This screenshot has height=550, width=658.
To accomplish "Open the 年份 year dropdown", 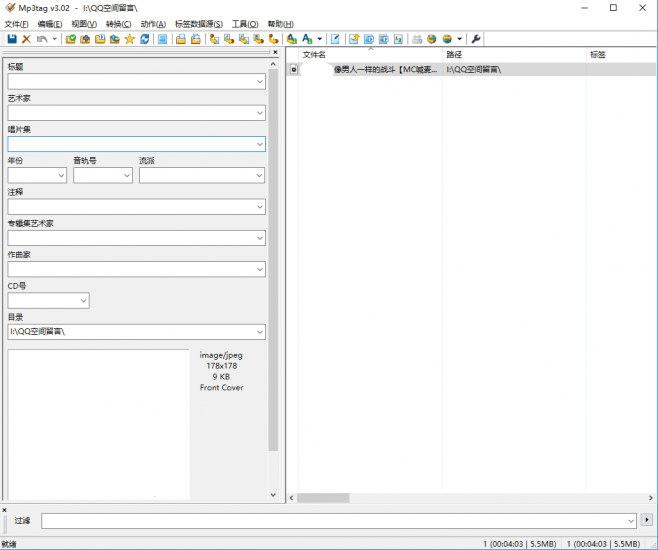I will pyautogui.click(x=60, y=175).
